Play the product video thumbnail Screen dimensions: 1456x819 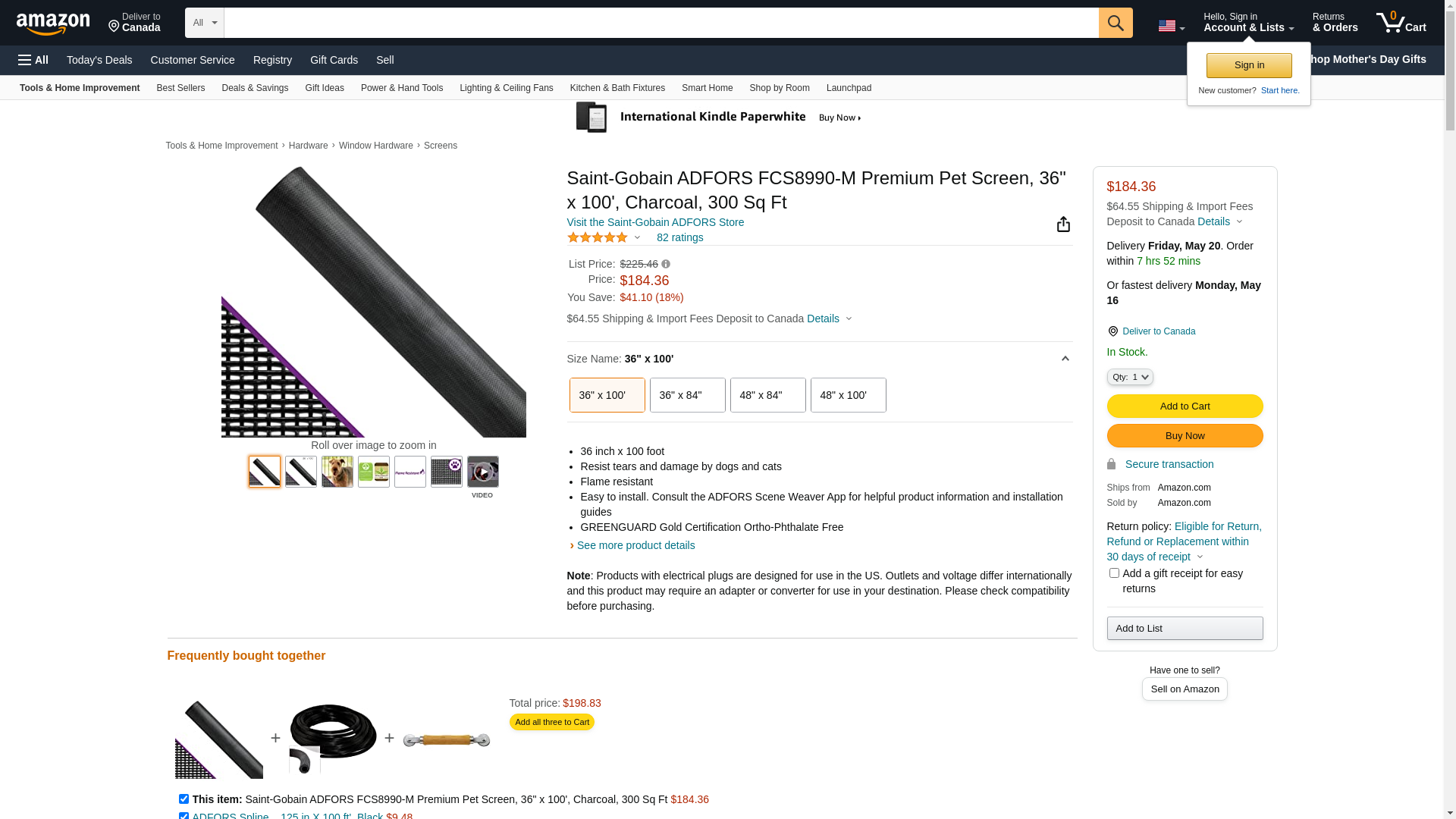[482, 472]
